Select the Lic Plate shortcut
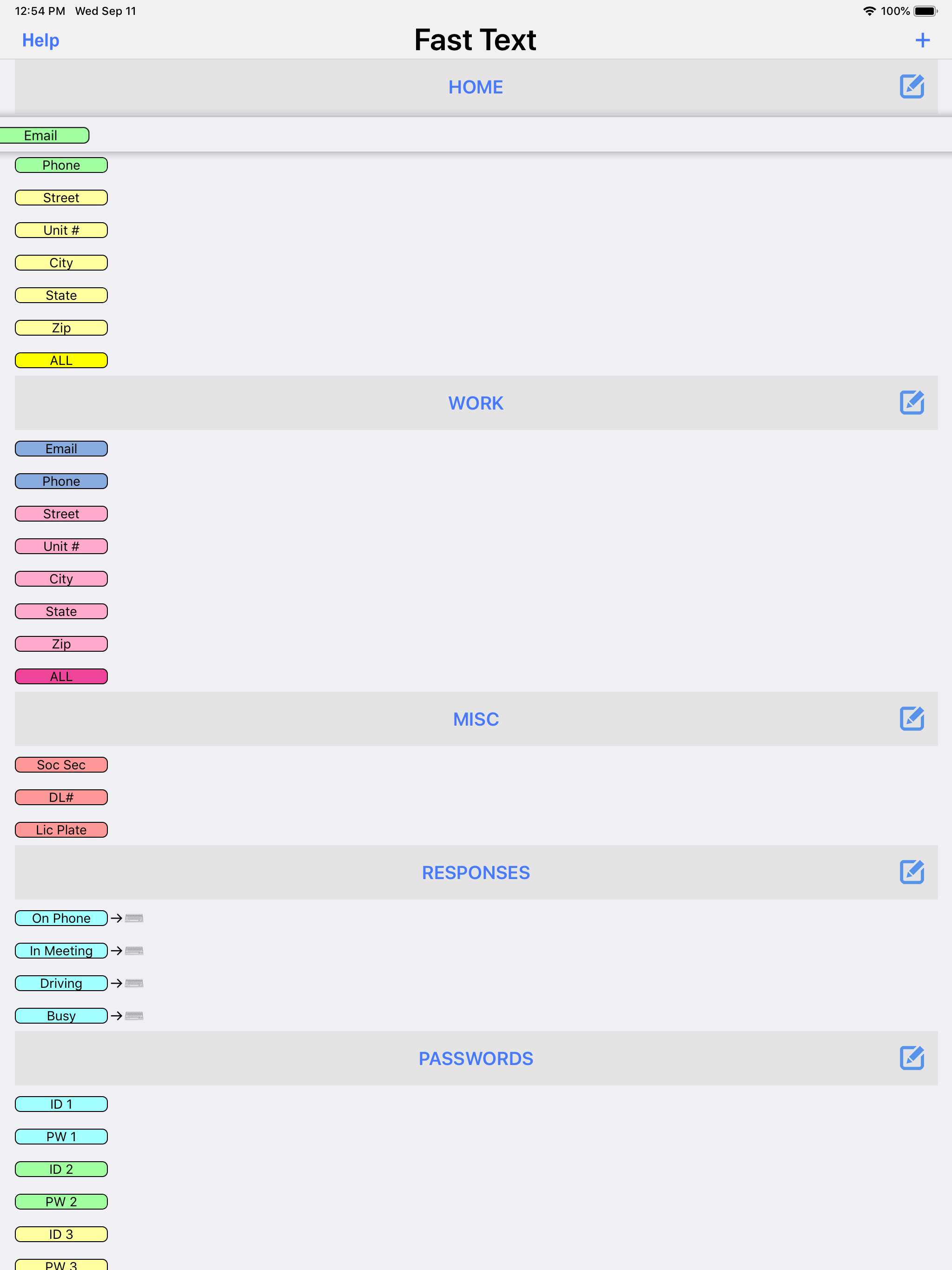952x1270 pixels. click(x=61, y=829)
